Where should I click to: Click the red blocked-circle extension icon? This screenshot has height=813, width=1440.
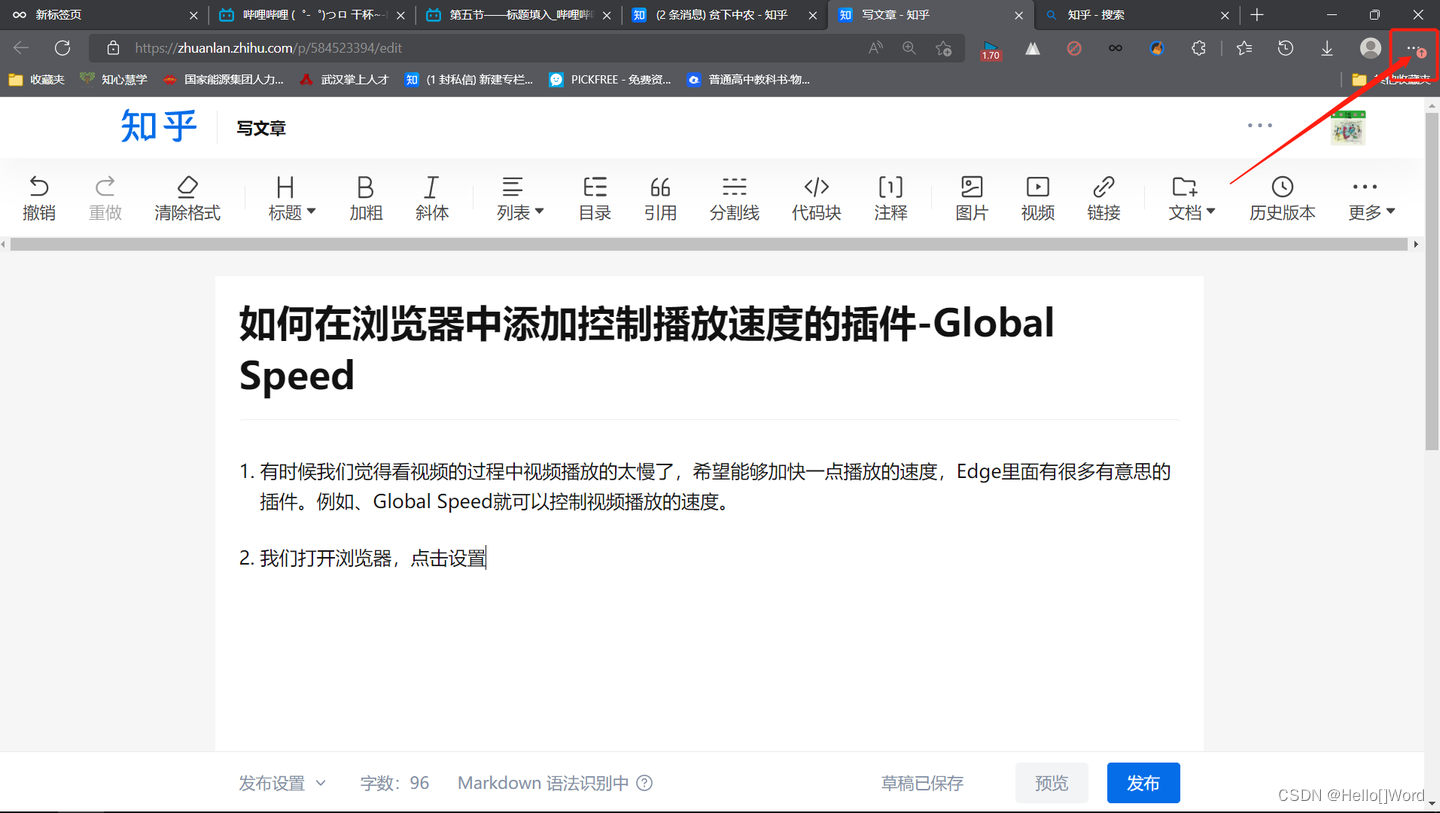(1074, 48)
